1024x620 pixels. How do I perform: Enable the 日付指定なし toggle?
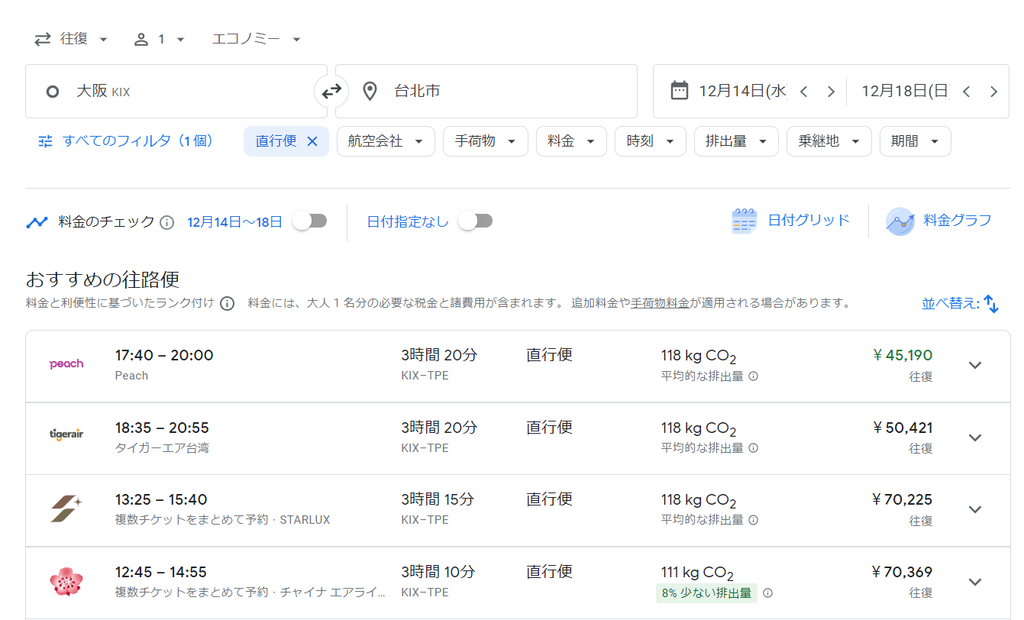(x=475, y=221)
